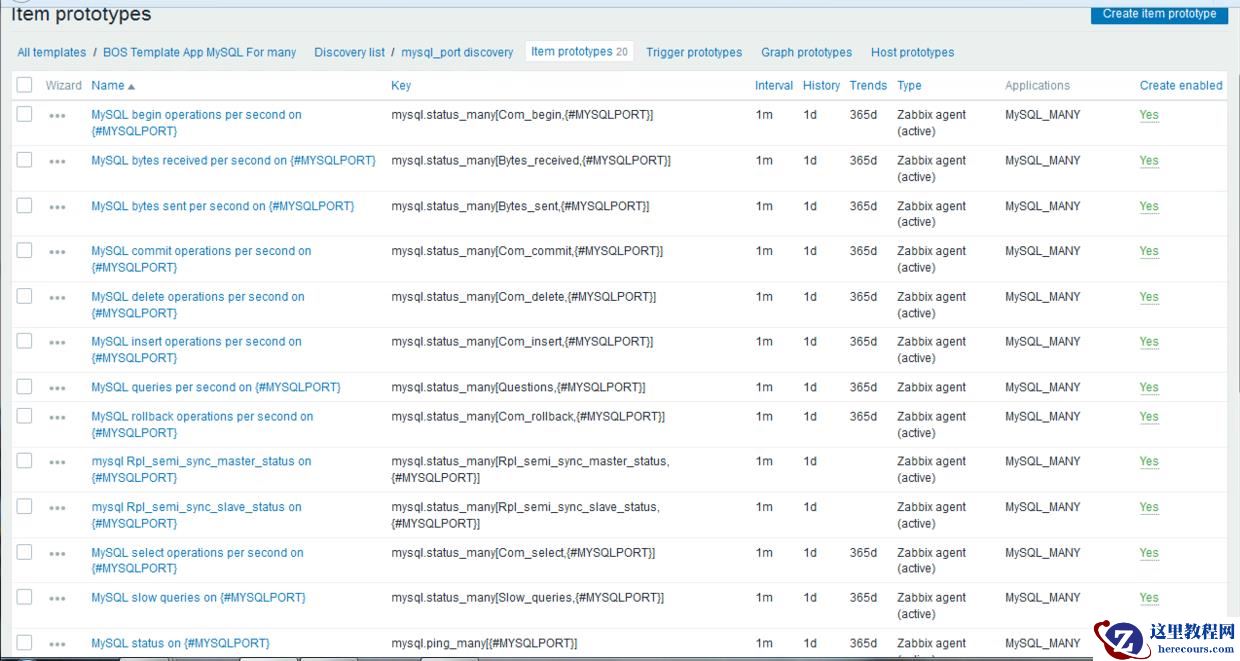Open wizard menu for Rpl_semi_sync_master_status row
The image size is (1240, 661).
click(57, 463)
